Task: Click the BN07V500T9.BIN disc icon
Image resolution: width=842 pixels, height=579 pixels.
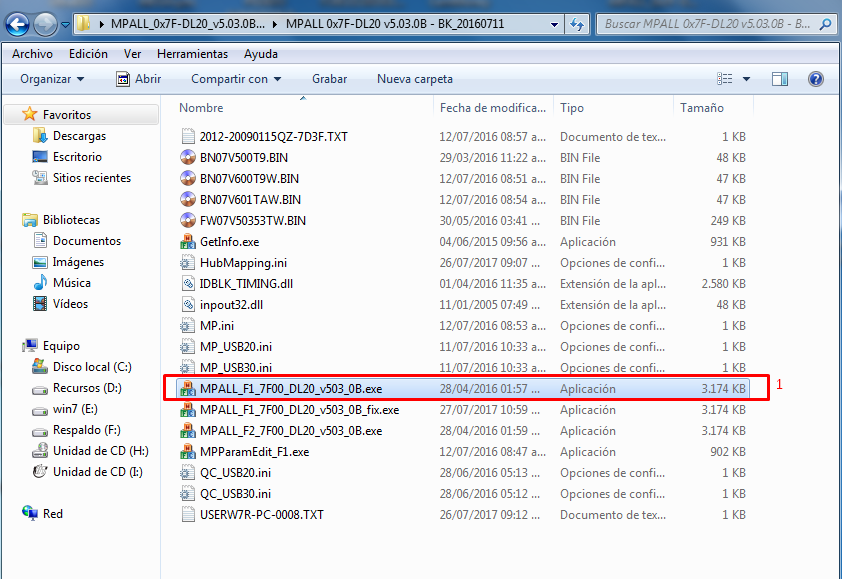Action: coord(188,157)
